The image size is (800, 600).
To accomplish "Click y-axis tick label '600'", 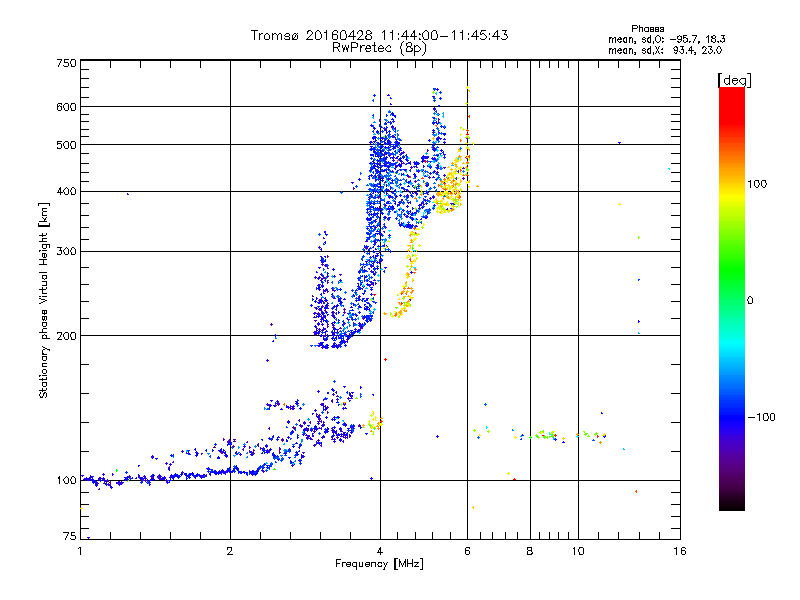I will pos(66,107).
